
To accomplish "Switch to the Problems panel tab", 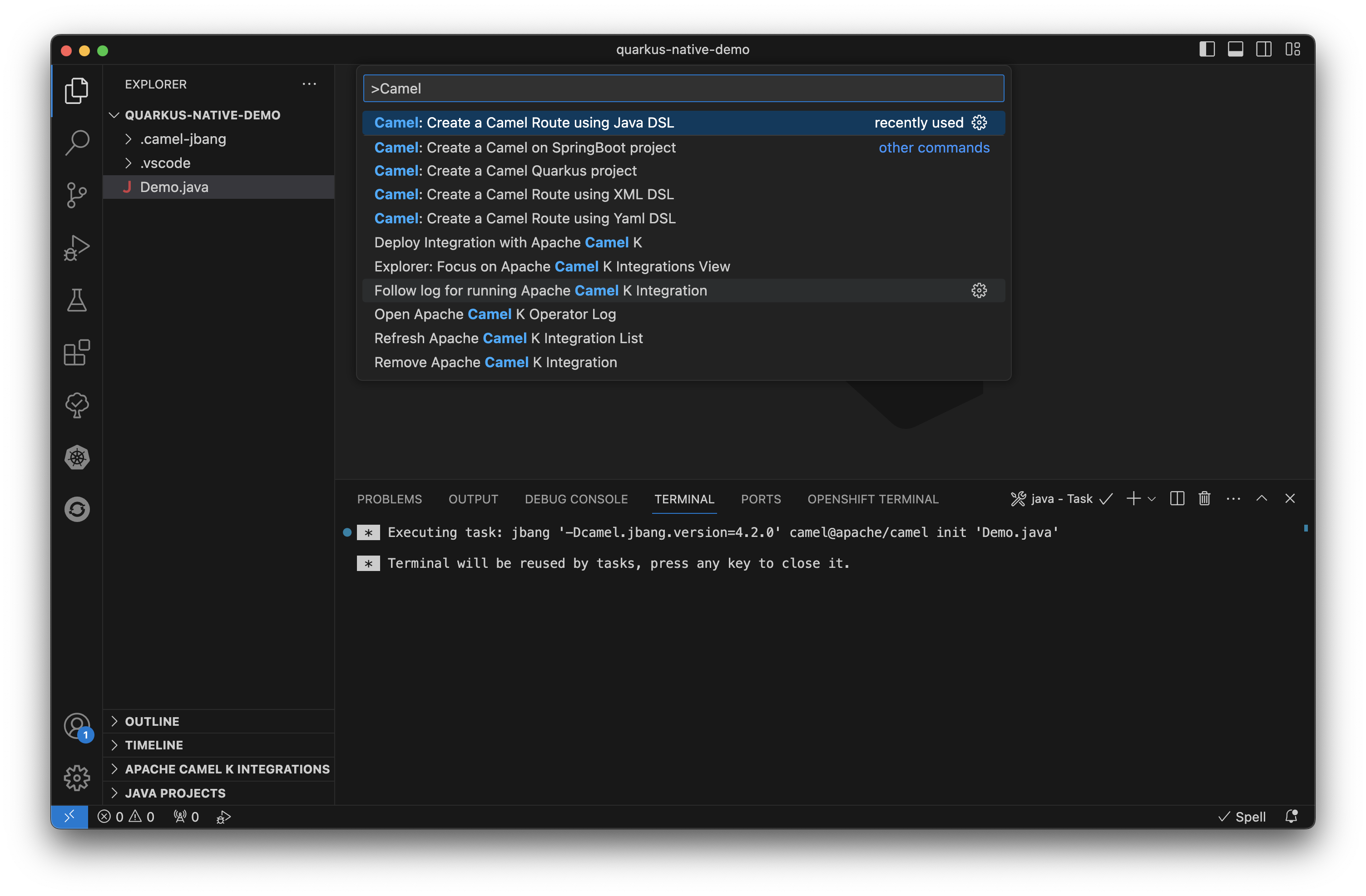I will click(389, 499).
